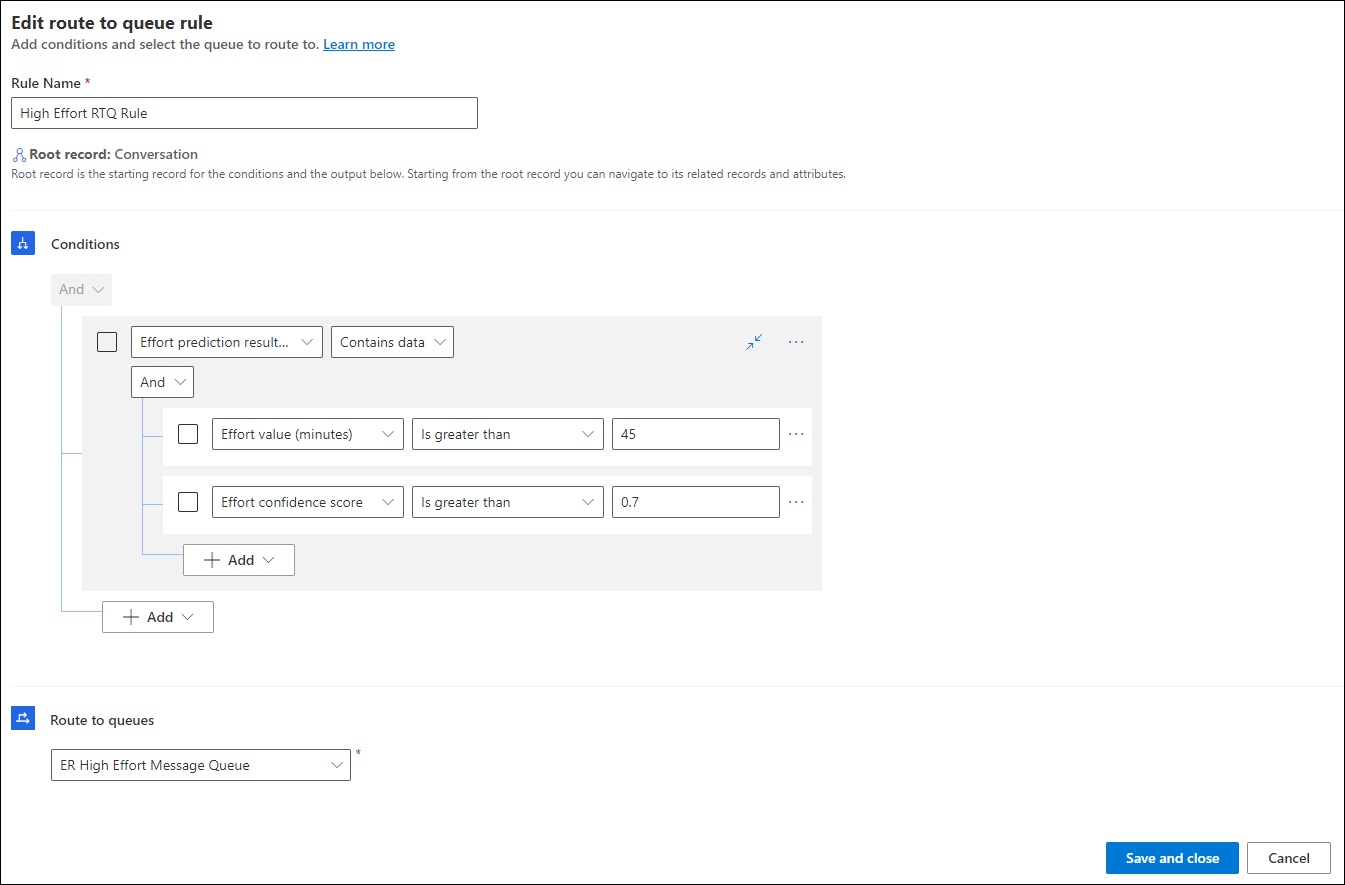The height and width of the screenshot is (885, 1345).
Task: Click the Conditions section icon
Action: pyautogui.click(x=22, y=243)
